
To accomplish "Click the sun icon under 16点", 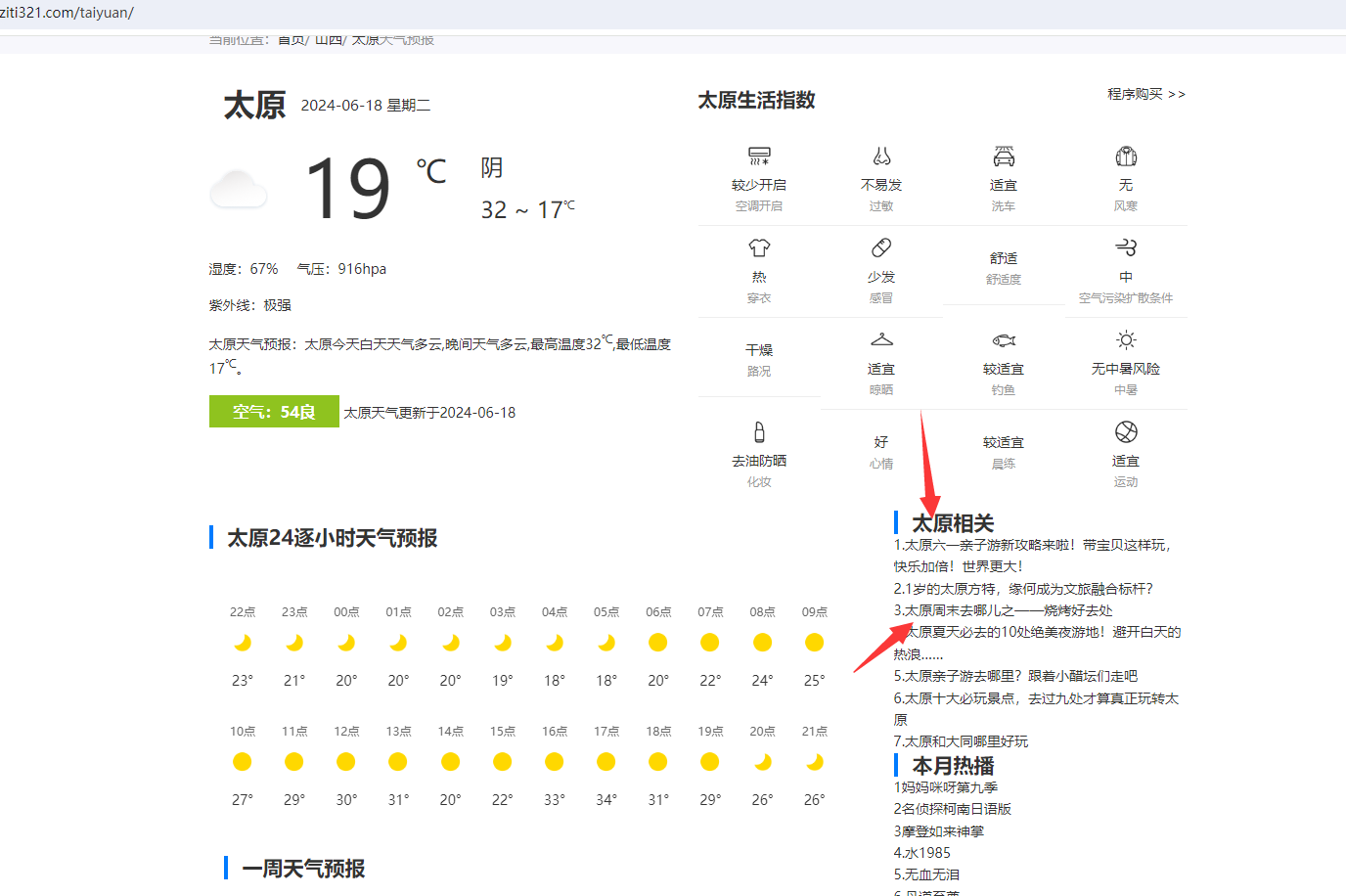I will click(555, 762).
